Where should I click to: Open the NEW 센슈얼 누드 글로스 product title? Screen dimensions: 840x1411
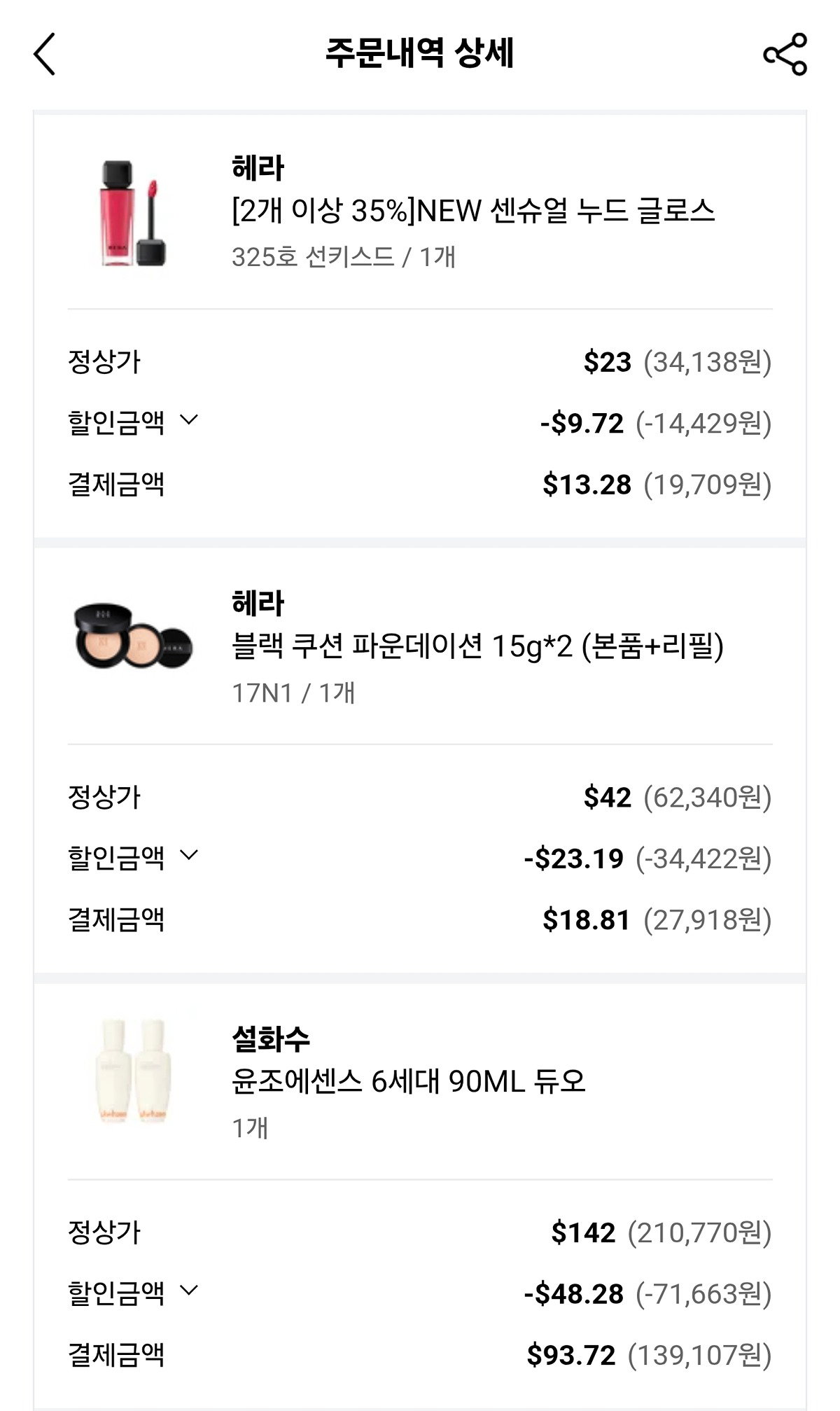[x=473, y=211]
